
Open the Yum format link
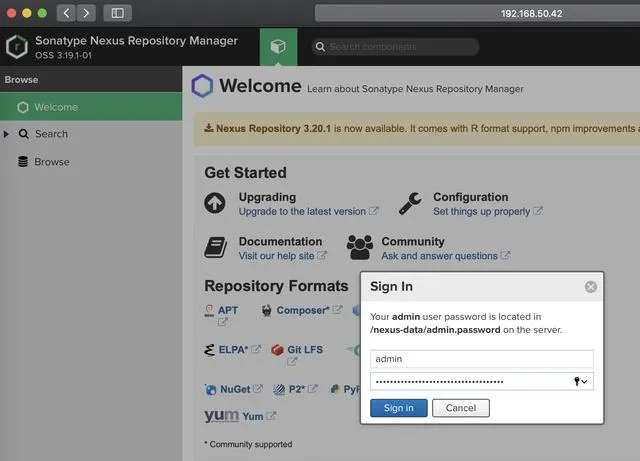(253, 416)
